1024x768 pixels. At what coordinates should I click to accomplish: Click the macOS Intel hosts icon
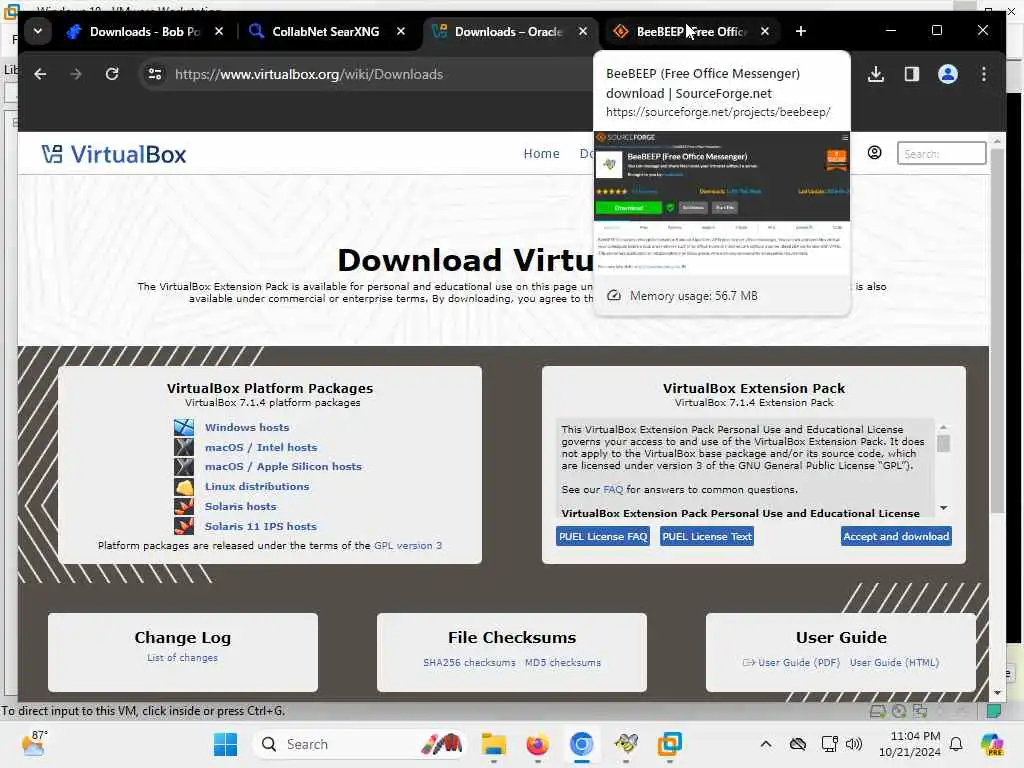[x=184, y=447]
